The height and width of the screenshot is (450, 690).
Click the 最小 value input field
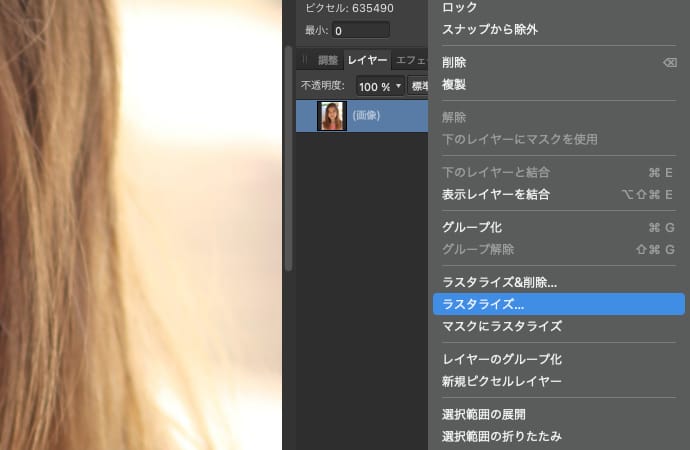360,30
